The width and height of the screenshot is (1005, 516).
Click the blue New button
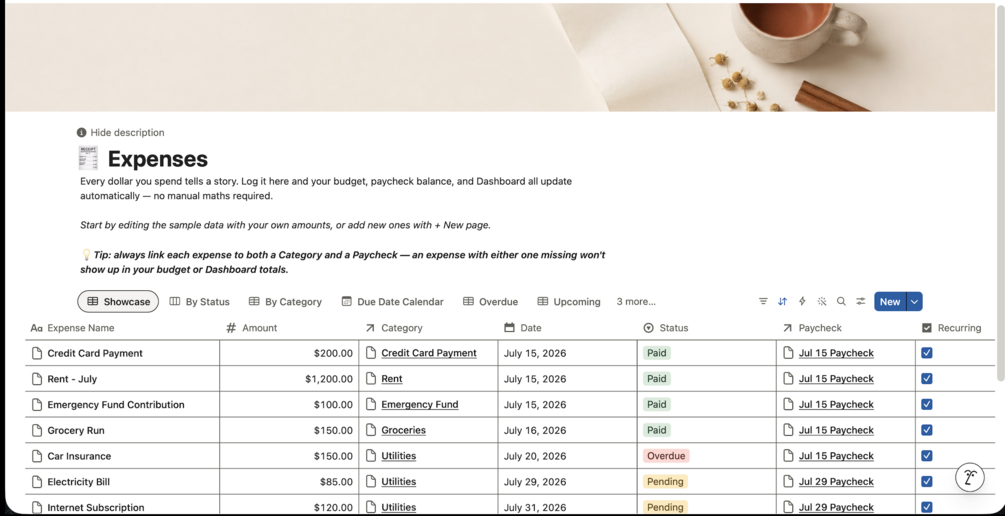[x=890, y=301]
